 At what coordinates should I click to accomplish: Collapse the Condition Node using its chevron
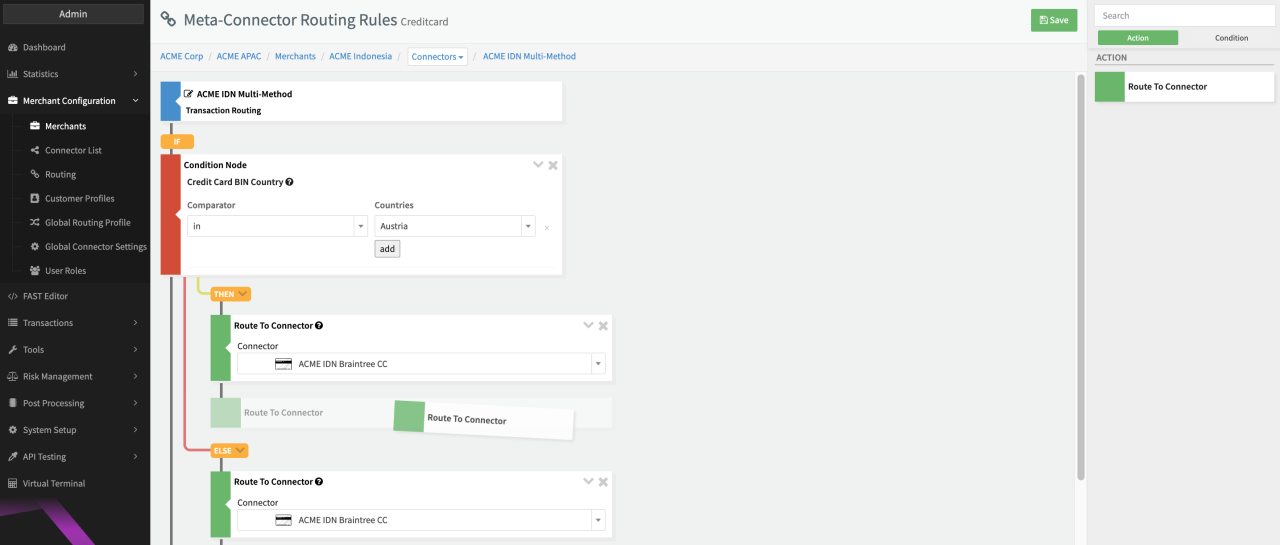tap(538, 165)
